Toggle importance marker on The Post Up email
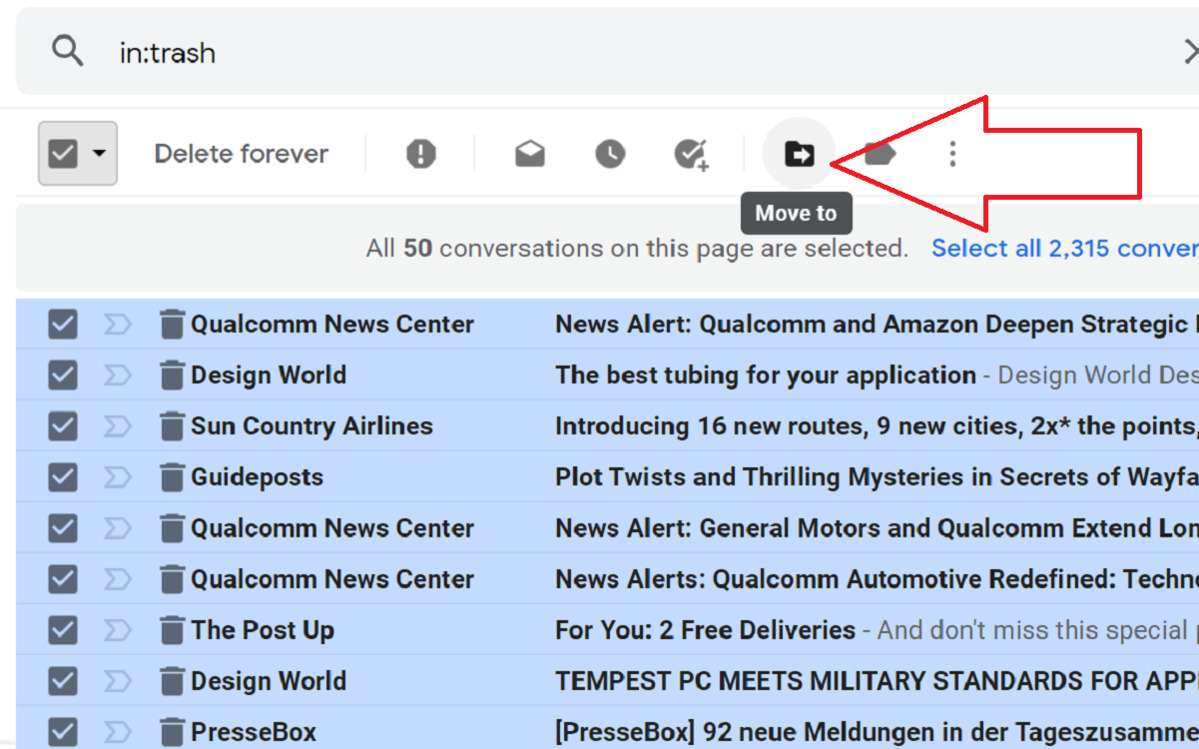This screenshot has height=749, width=1199. [117, 630]
